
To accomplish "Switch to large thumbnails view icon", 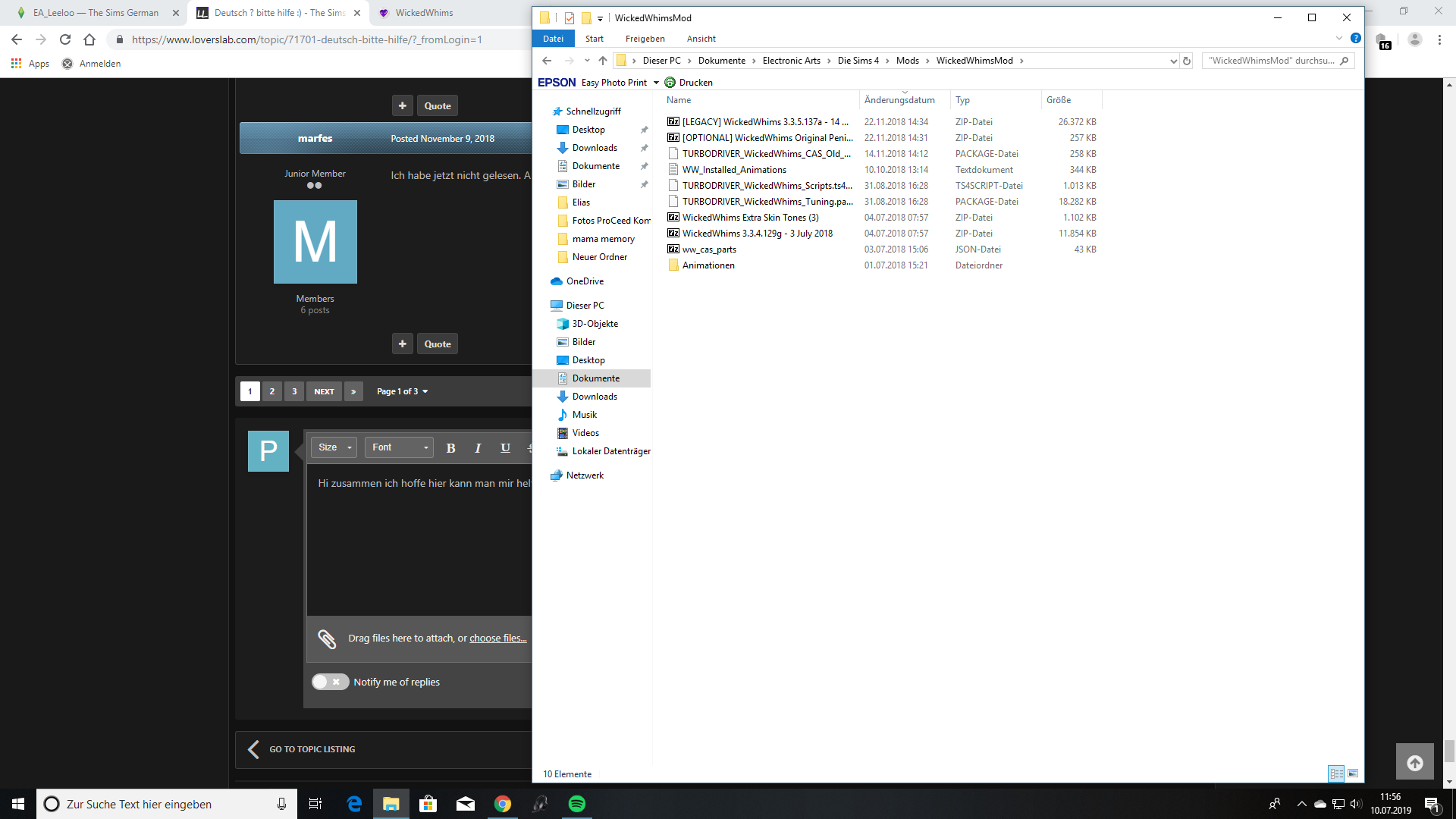I will pos(1353,773).
